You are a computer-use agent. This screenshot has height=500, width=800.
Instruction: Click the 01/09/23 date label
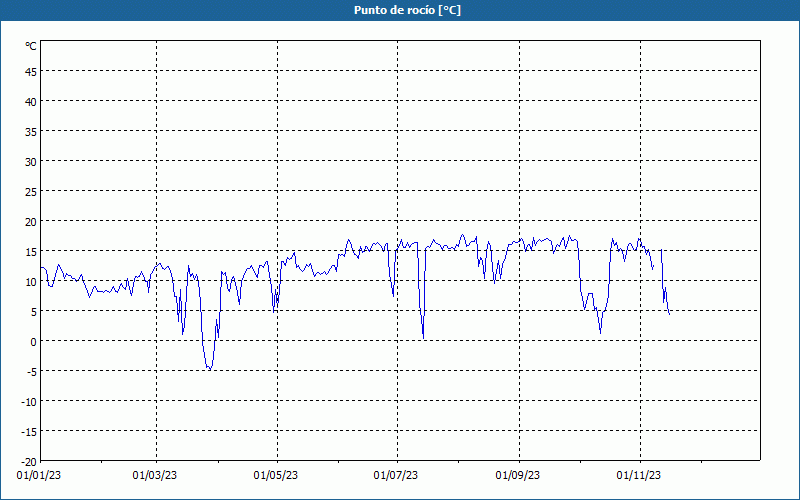(x=518, y=476)
